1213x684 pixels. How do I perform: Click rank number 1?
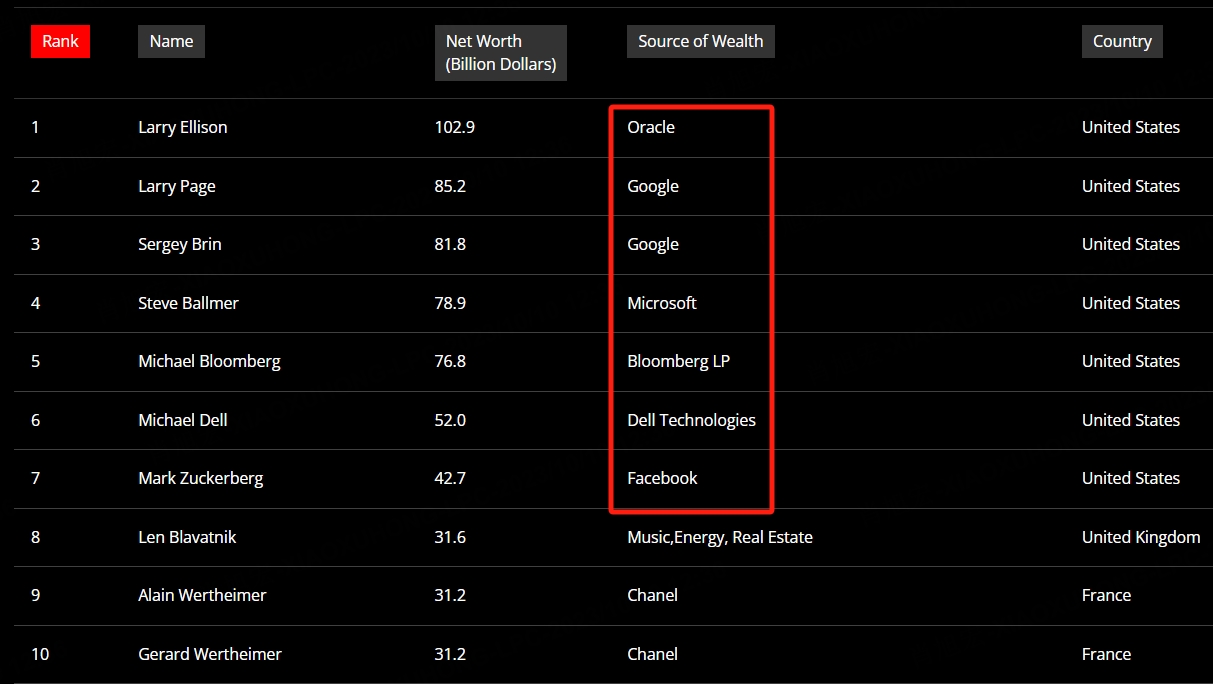pyautogui.click(x=35, y=127)
